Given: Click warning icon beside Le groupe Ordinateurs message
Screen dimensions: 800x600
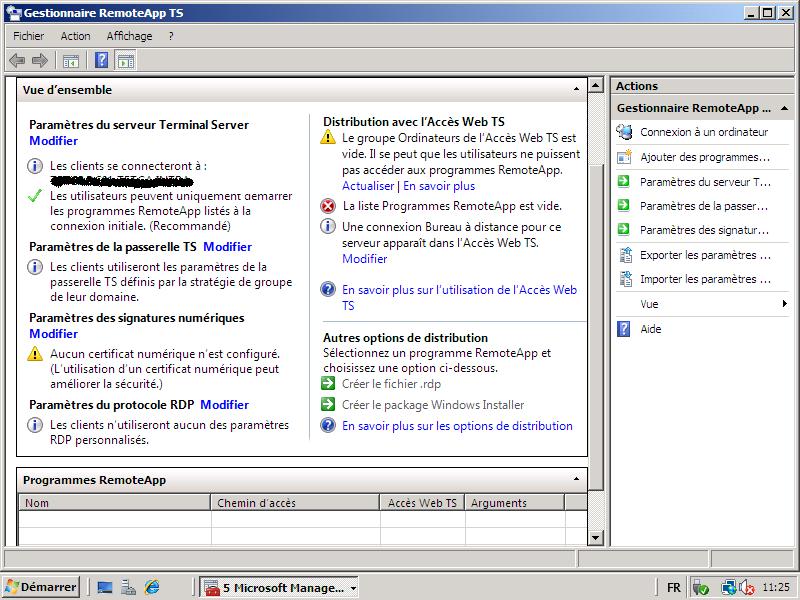Looking at the screenshot, I should tap(328, 137).
